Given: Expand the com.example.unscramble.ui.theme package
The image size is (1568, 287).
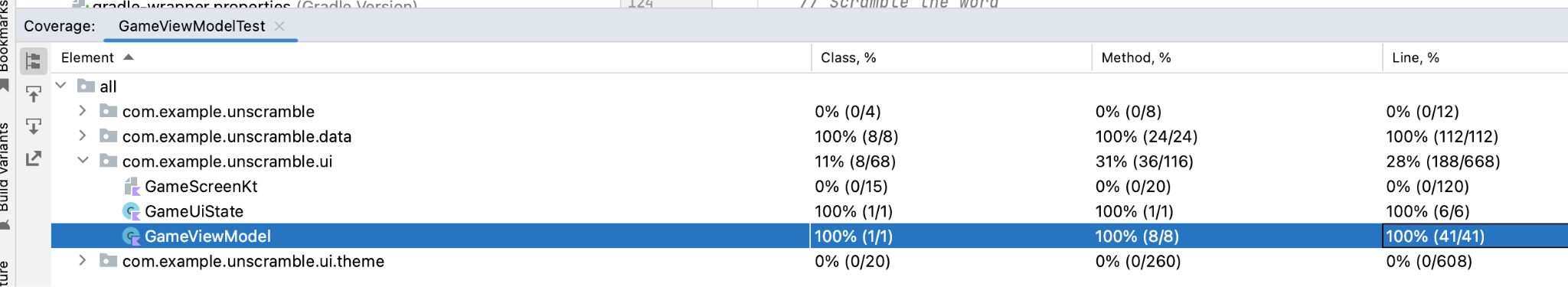Looking at the screenshot, I should pyautogui.click(x=83, y=261).
